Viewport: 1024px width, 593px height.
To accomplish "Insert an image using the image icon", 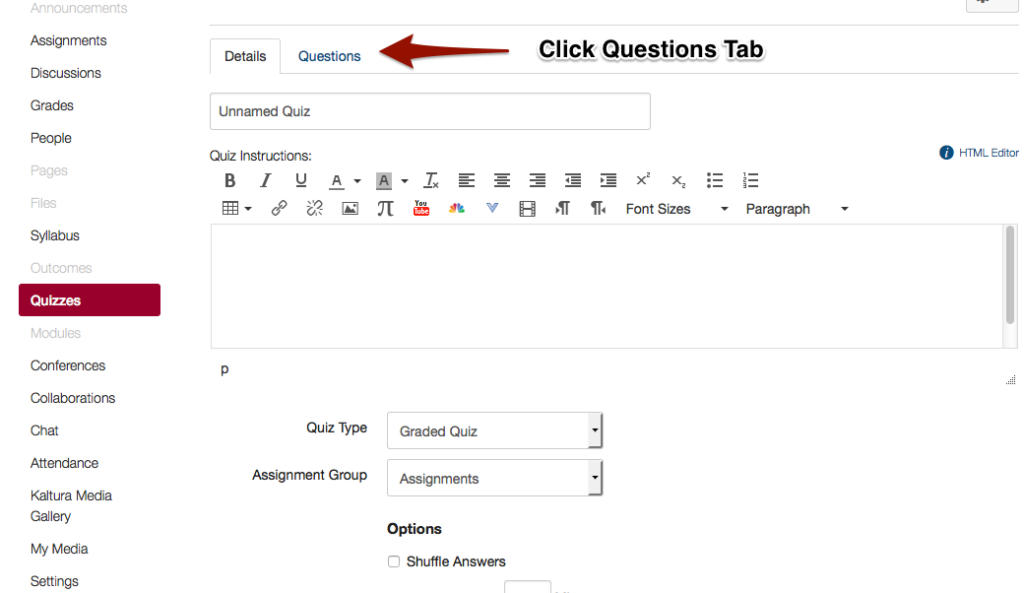I will click(x=349, y=208).
